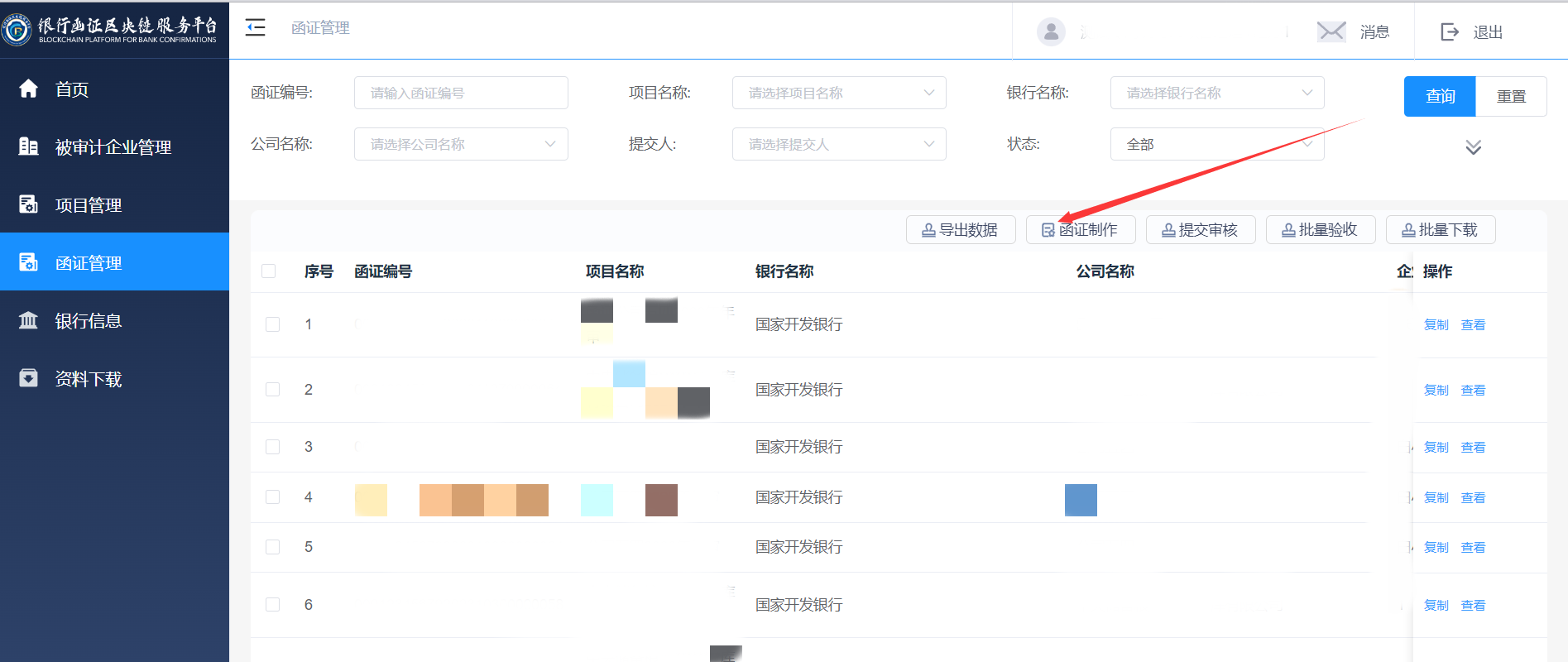Image resolution: width=1568 pixels, height=662 pixels.
Task: Click the logout (退出) icon
Action: (x=1450, y=31)
